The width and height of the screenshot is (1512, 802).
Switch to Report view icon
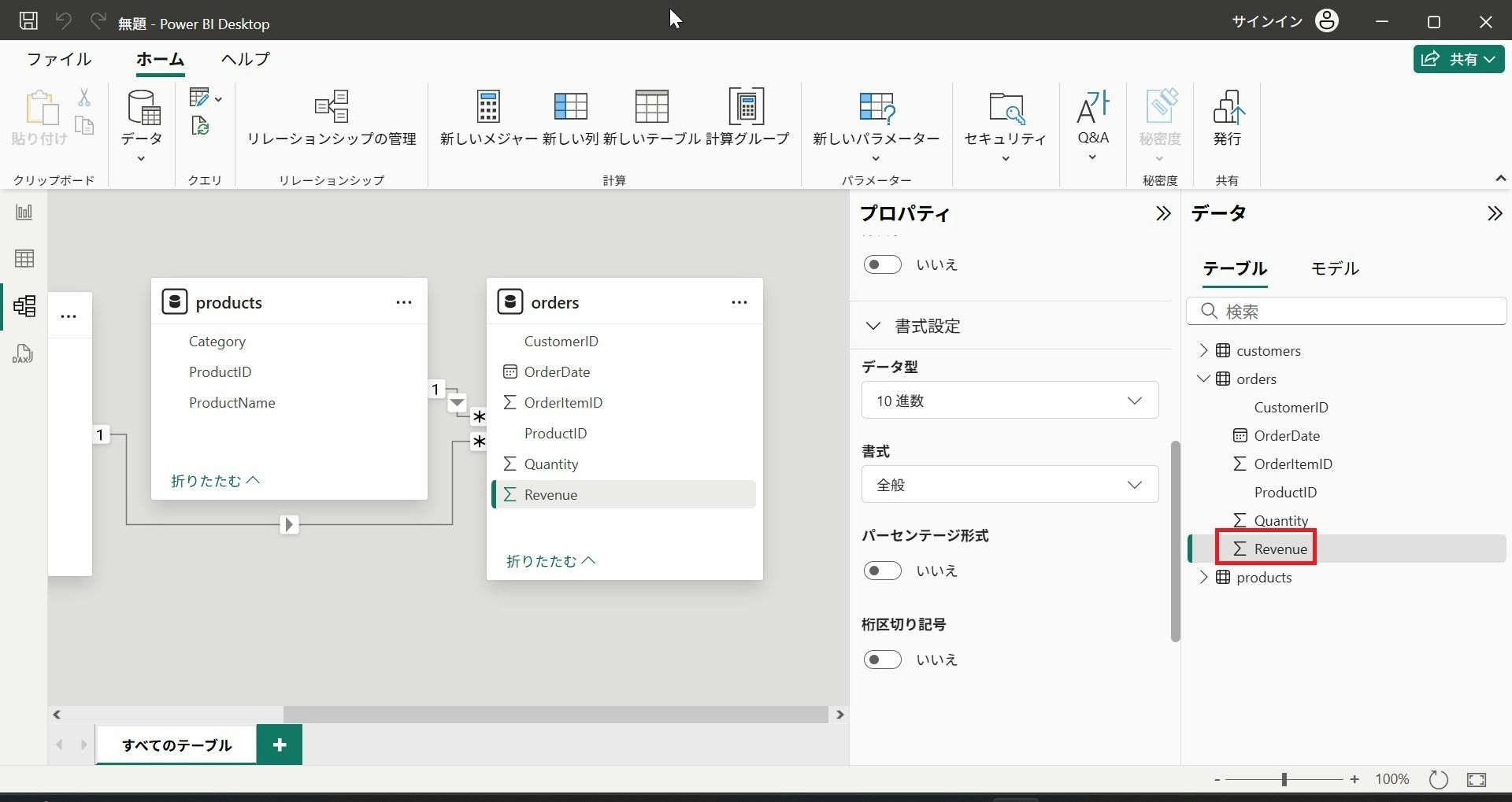click(x=24, y=212)
